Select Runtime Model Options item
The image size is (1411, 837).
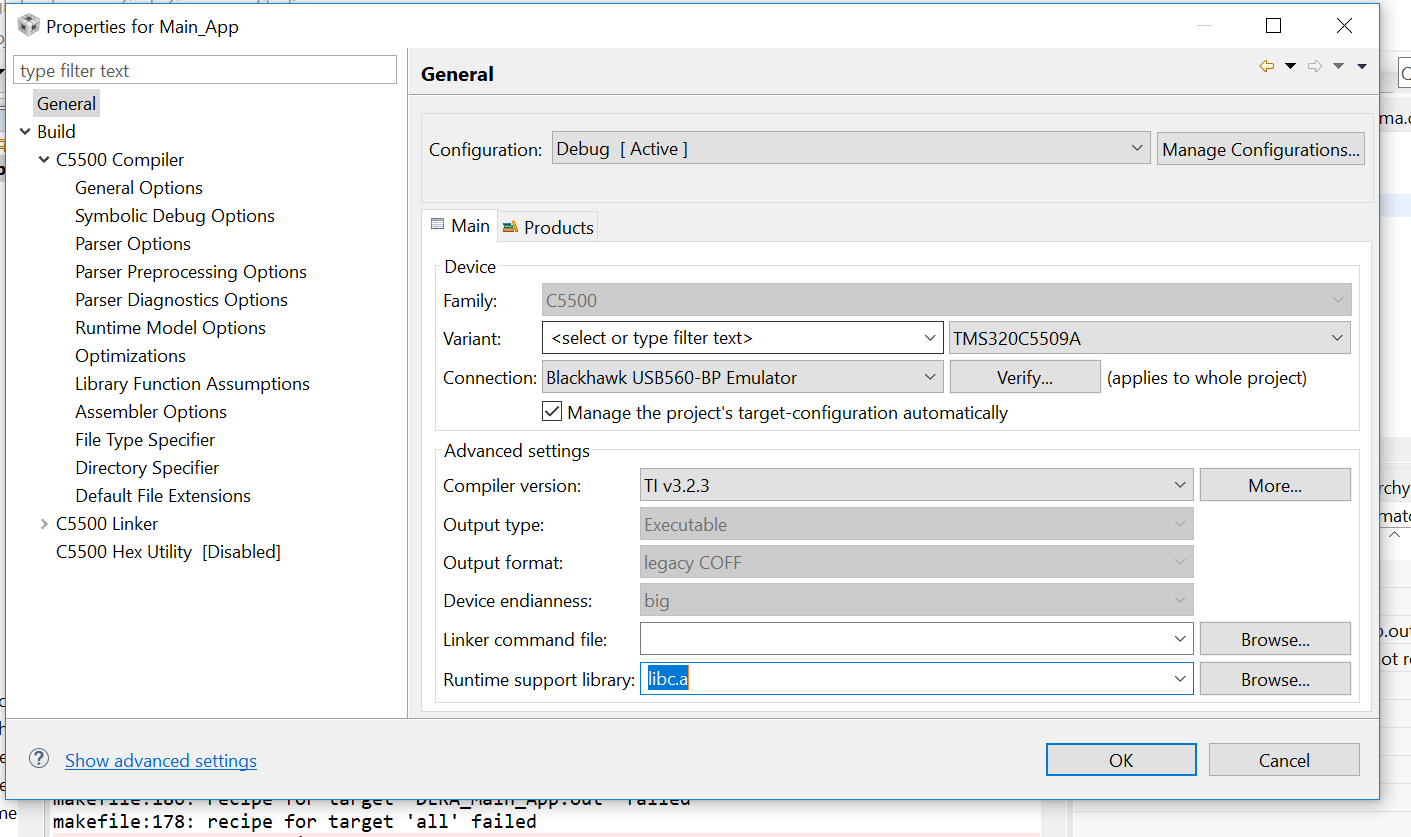point(170,327)
